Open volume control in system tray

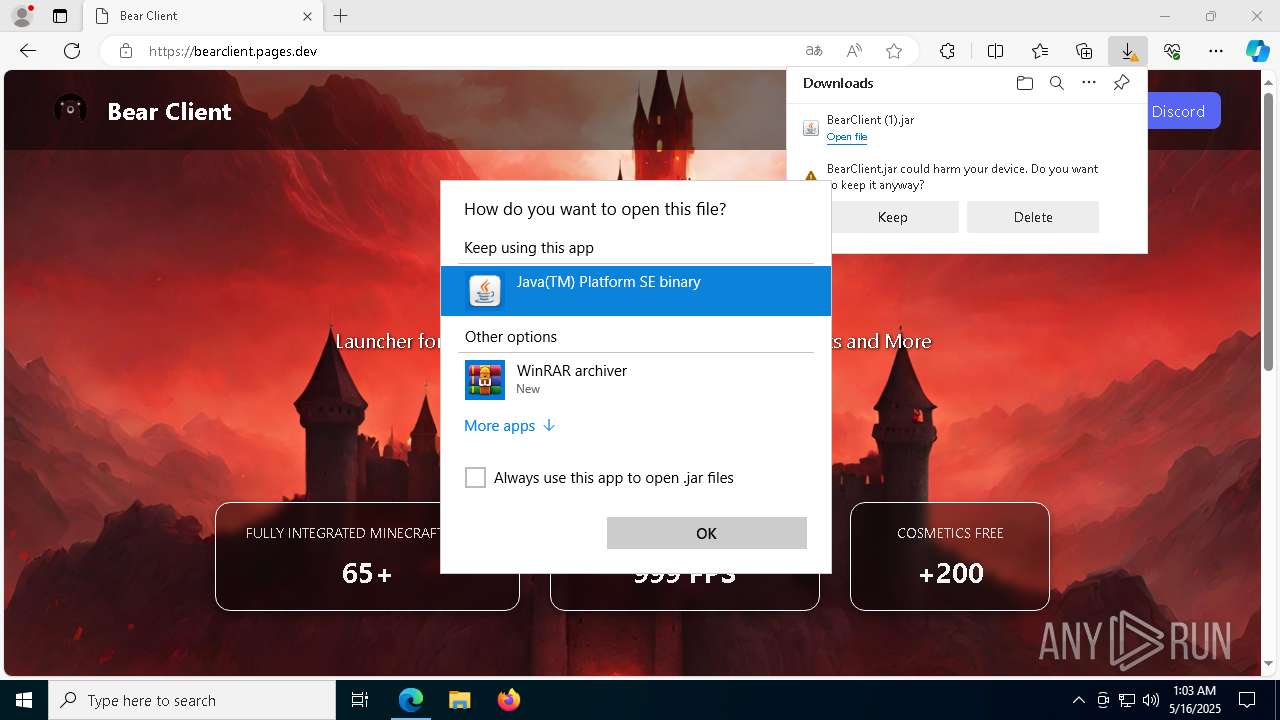(x=1150, y=700)
